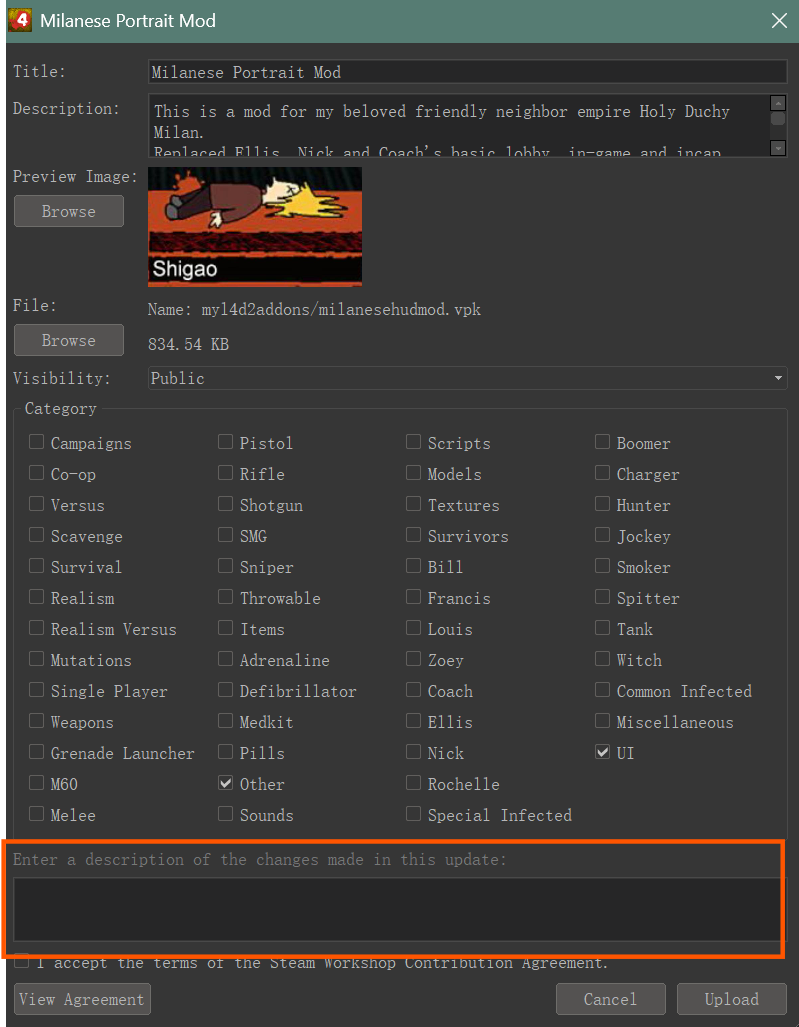Browse for a different VPK file
The height and width of the screenshot is (1027, 799).
pos(69,340)
